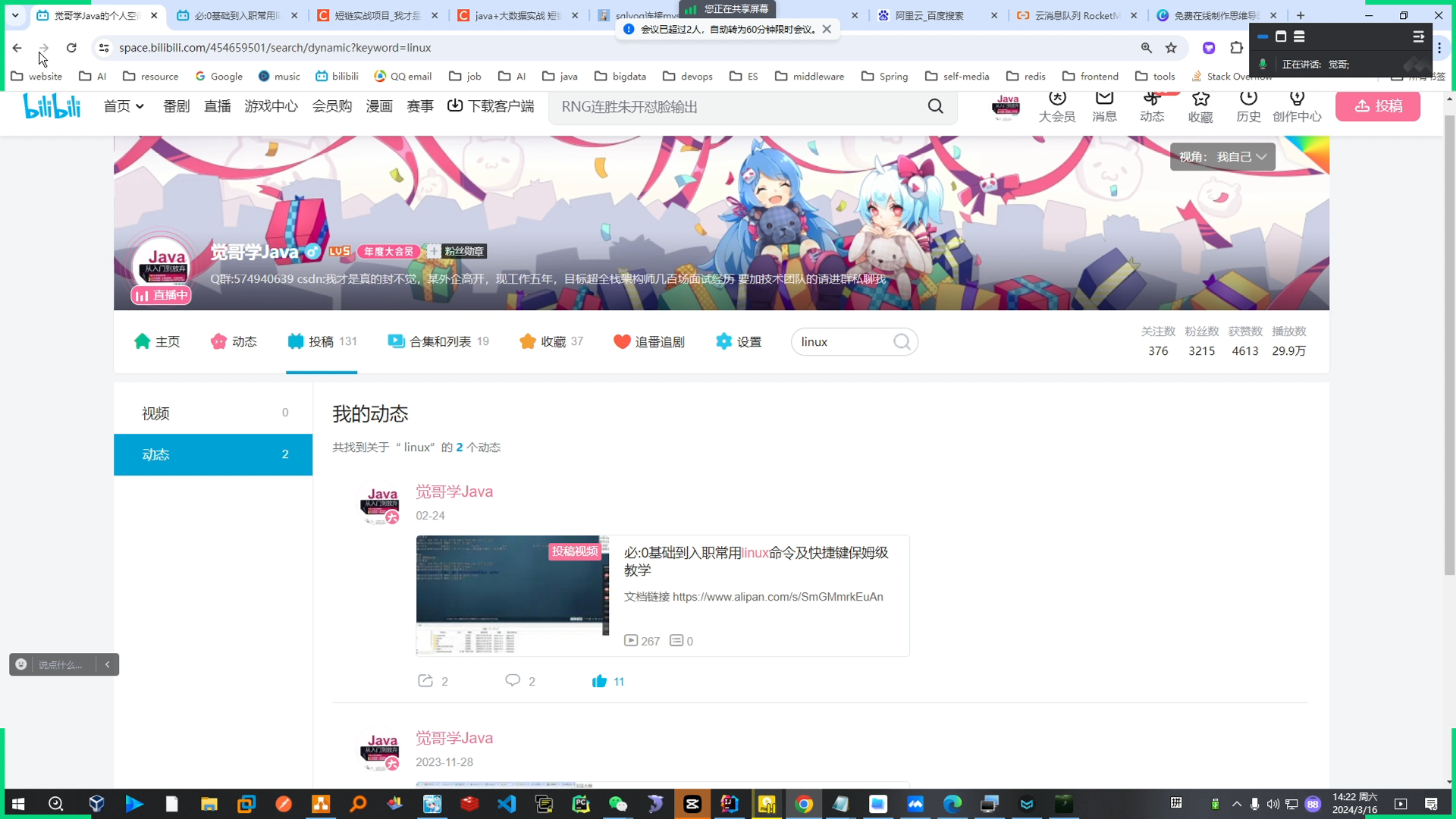
Task: Open the 合集和列表 19 tab
Action: (438, 342)
